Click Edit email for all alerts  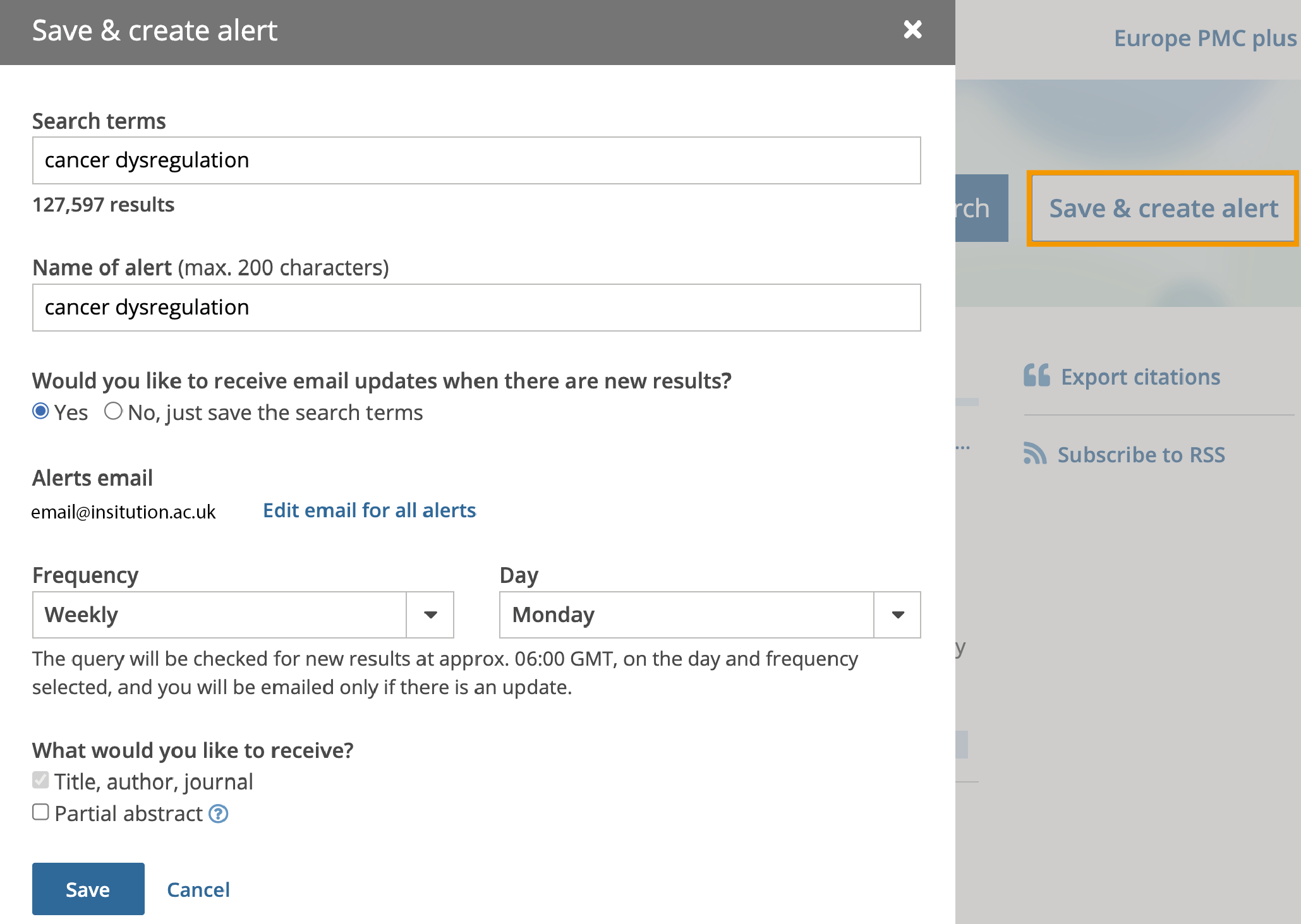369,510
